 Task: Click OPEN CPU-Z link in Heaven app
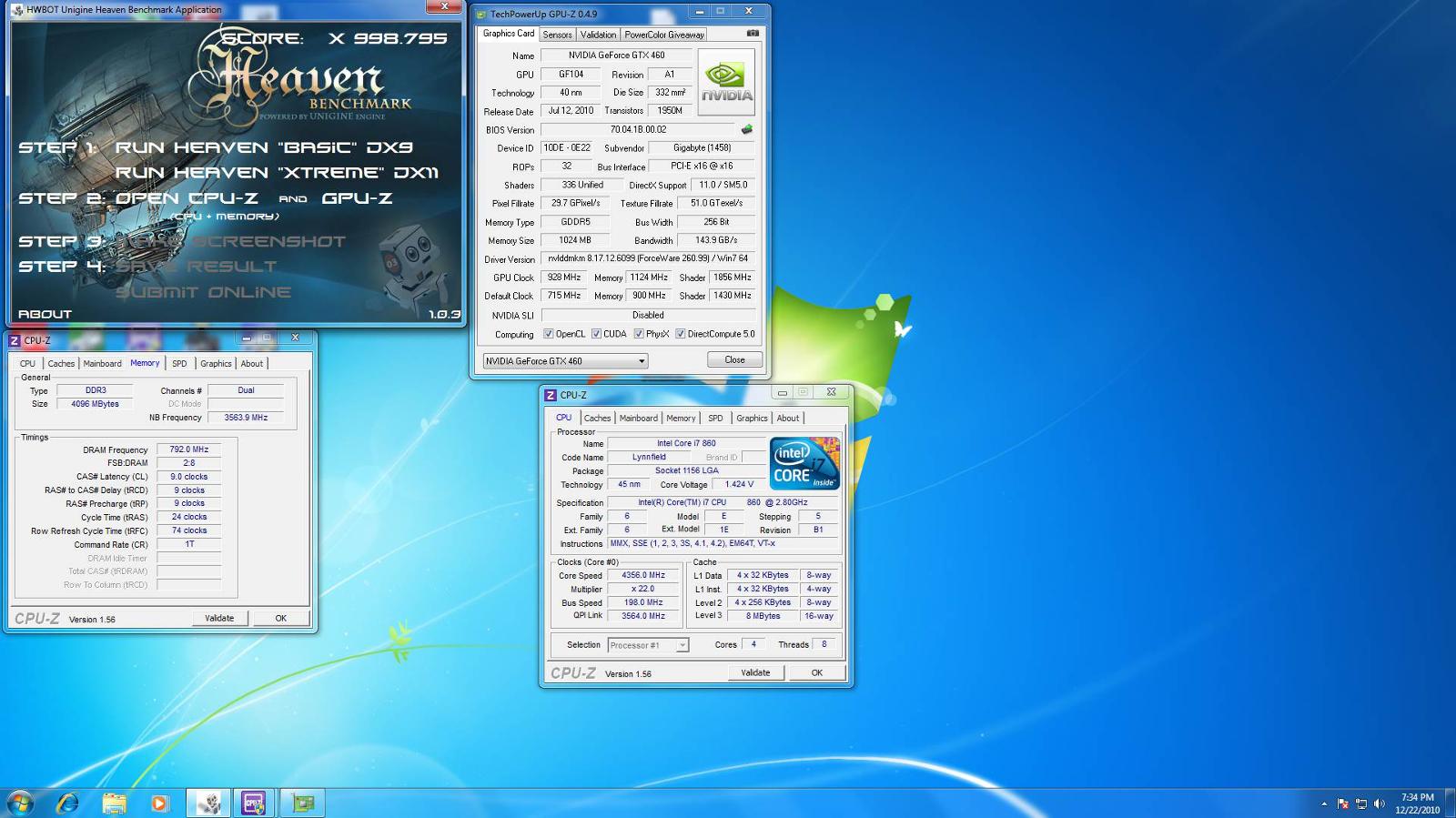187,198
